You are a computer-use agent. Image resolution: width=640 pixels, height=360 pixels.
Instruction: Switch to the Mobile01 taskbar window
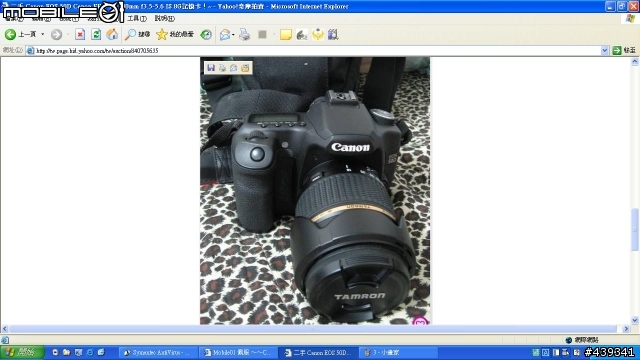(x=238, y=353)
